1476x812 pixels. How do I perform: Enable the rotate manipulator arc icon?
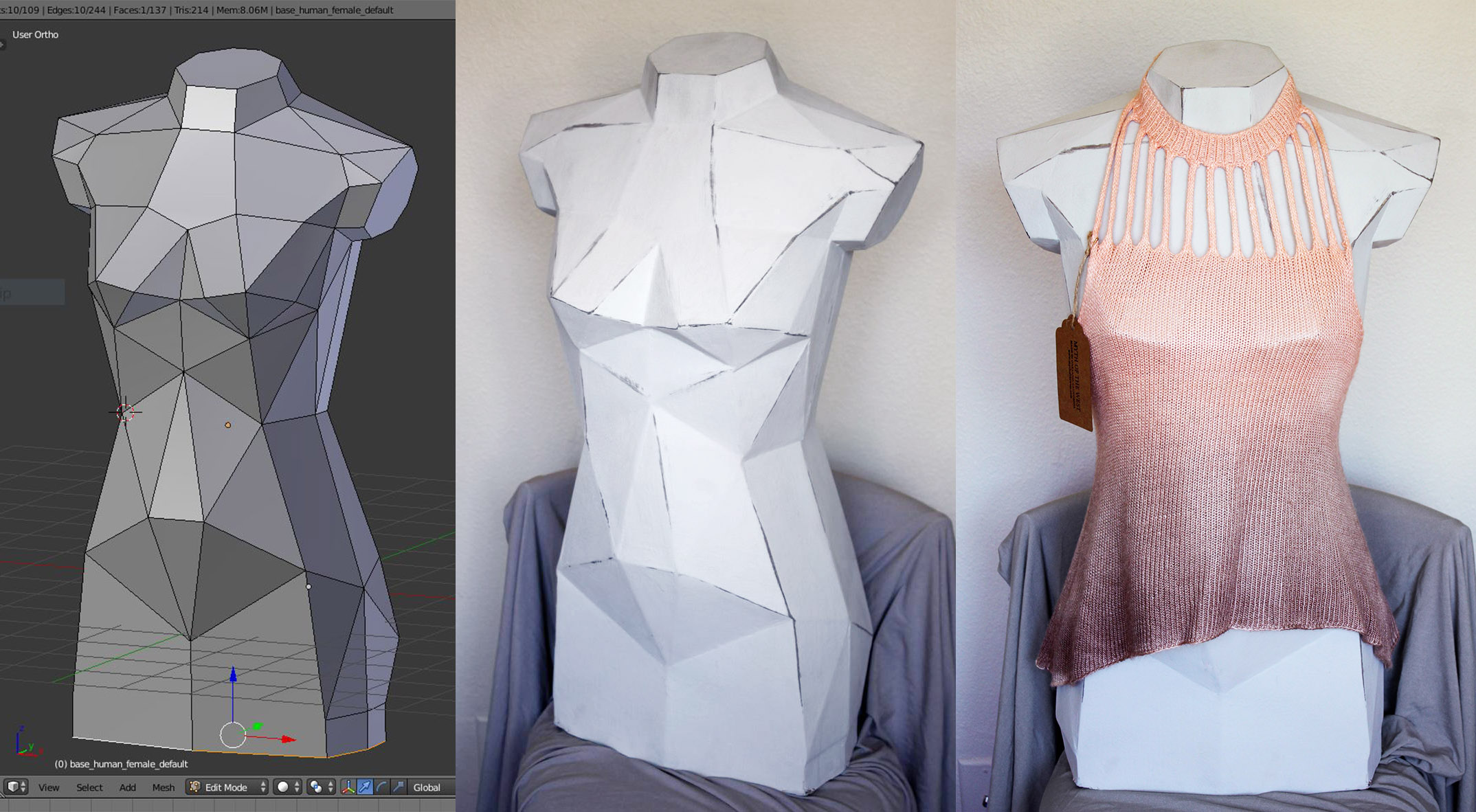(381, 787)
